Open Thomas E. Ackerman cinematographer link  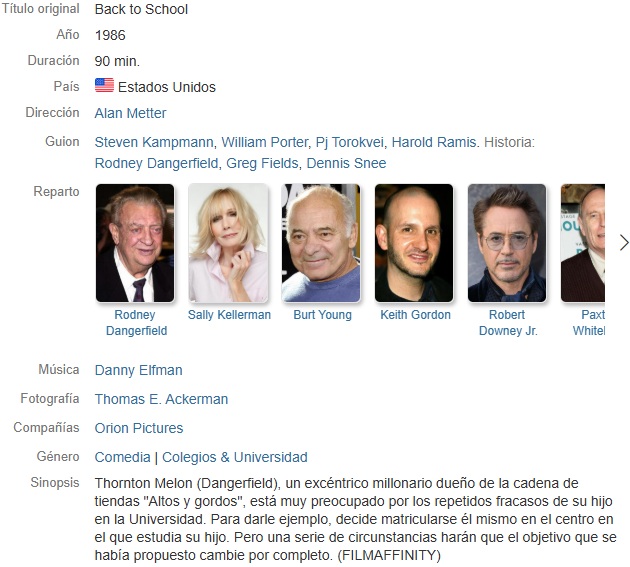coord(162,399)
